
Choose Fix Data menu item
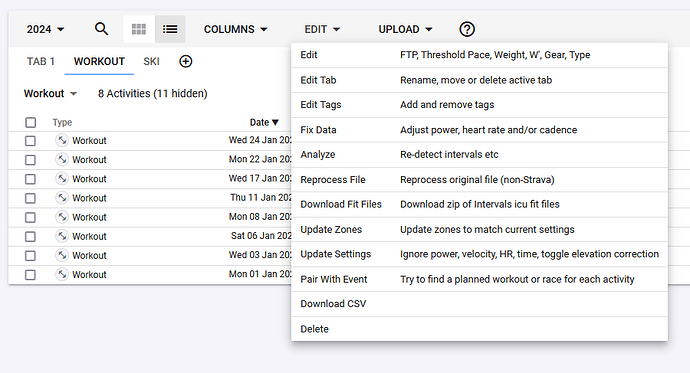point(479,130)
